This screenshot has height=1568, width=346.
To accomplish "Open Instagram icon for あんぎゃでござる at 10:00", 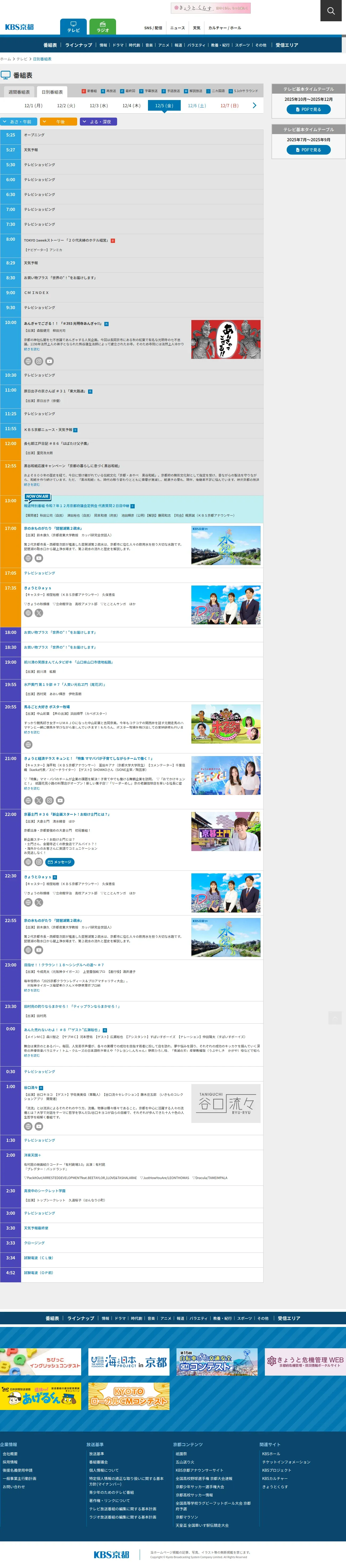I will (x=39, y=361).
